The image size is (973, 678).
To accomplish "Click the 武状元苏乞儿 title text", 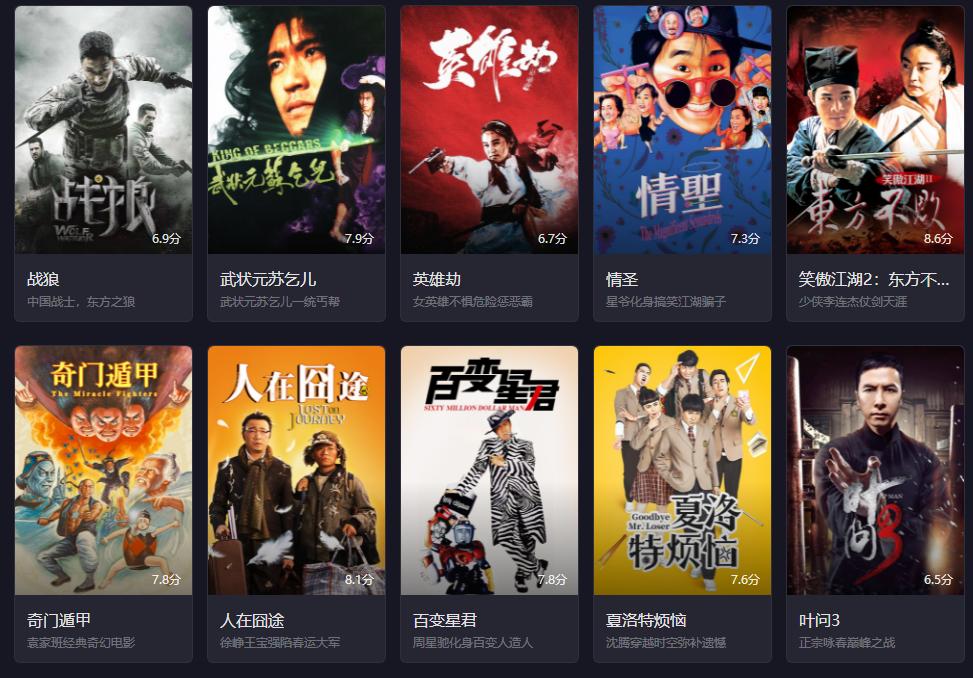I will click(268, 280).
